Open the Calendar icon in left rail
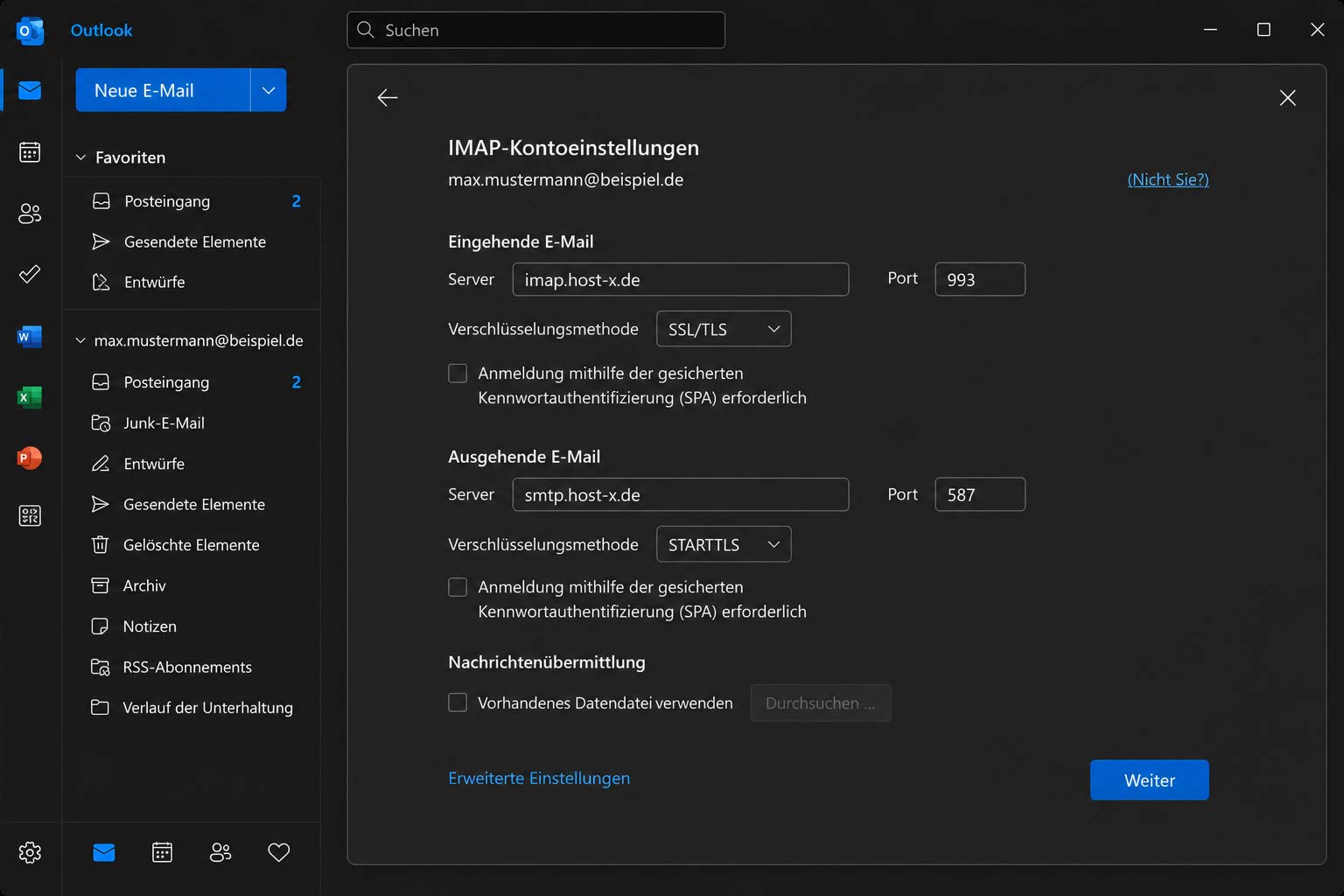1344x896 pixels. tap(30, 151)
